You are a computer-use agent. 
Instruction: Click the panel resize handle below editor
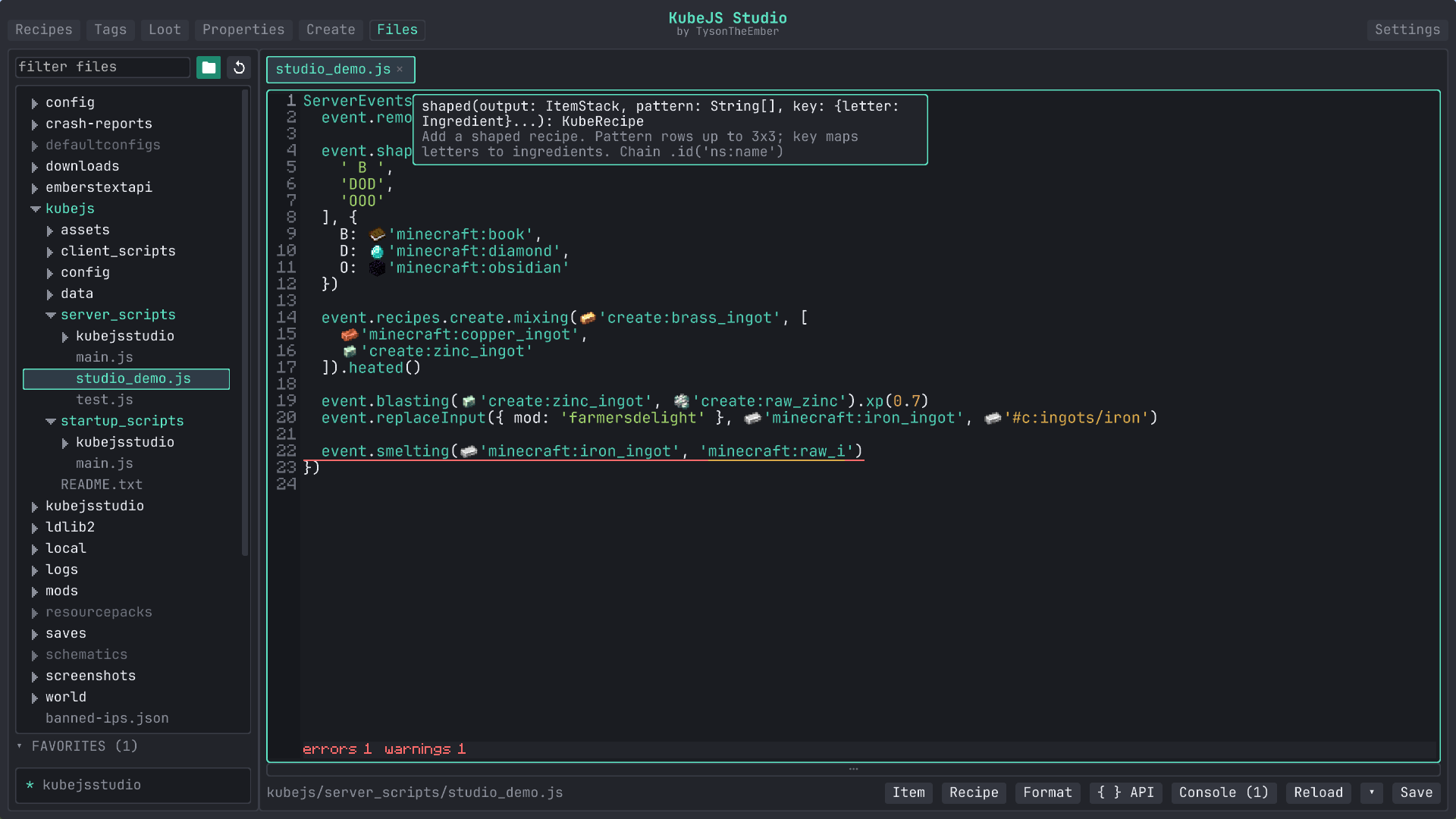point(853,769)
